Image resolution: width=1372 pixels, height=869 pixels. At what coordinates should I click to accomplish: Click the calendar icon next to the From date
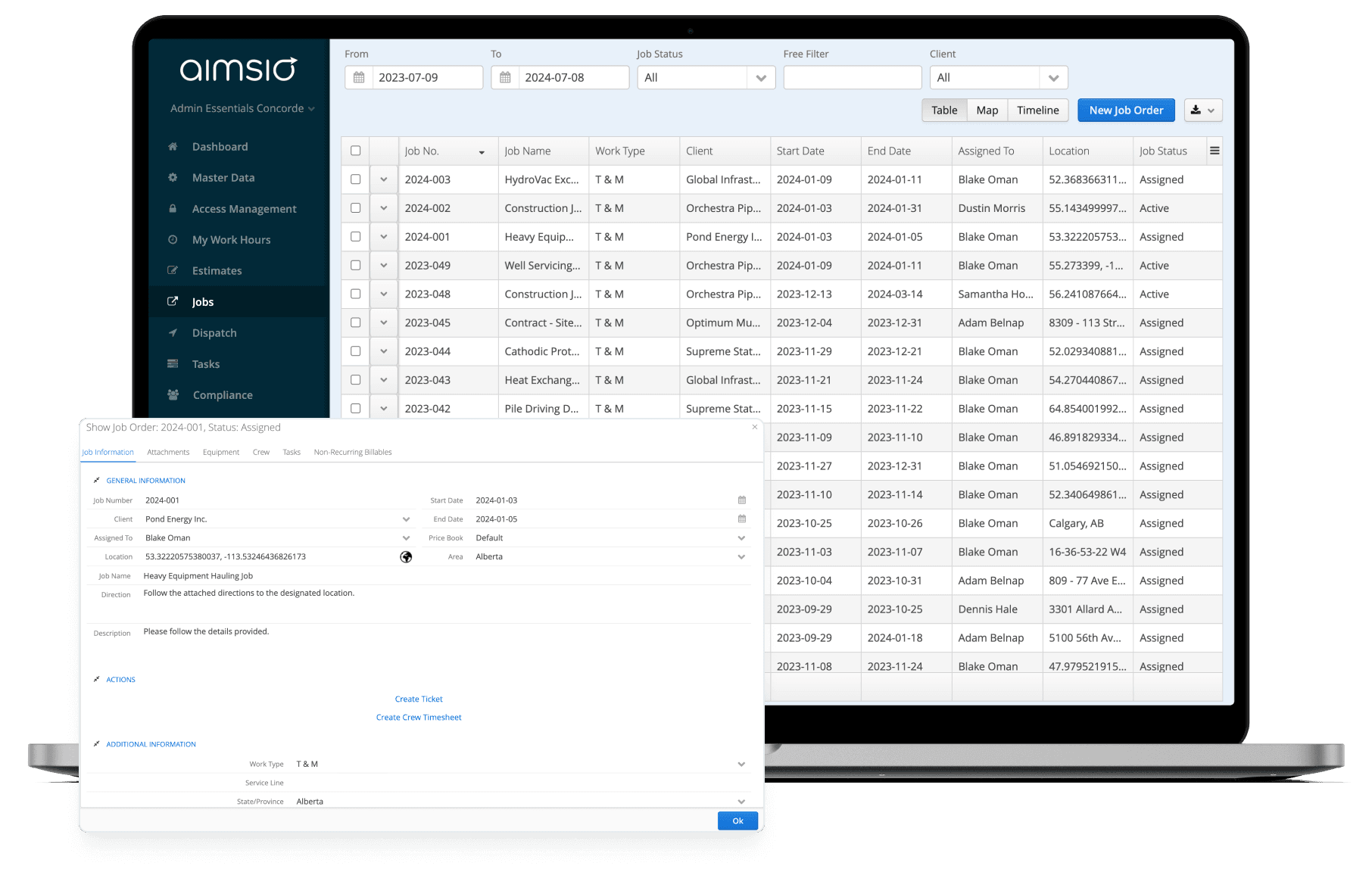click(358, 76)
